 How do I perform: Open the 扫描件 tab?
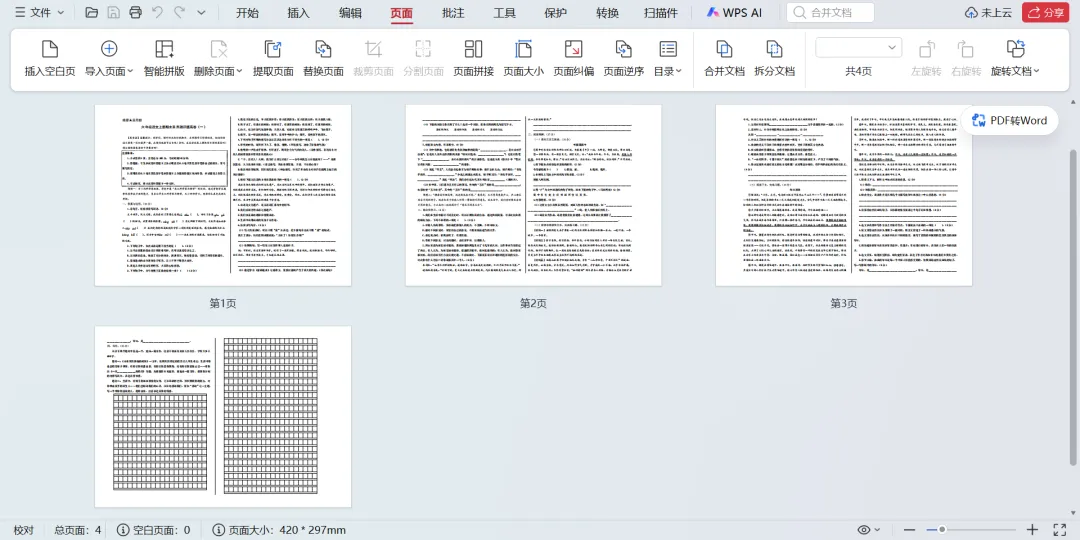661,12
